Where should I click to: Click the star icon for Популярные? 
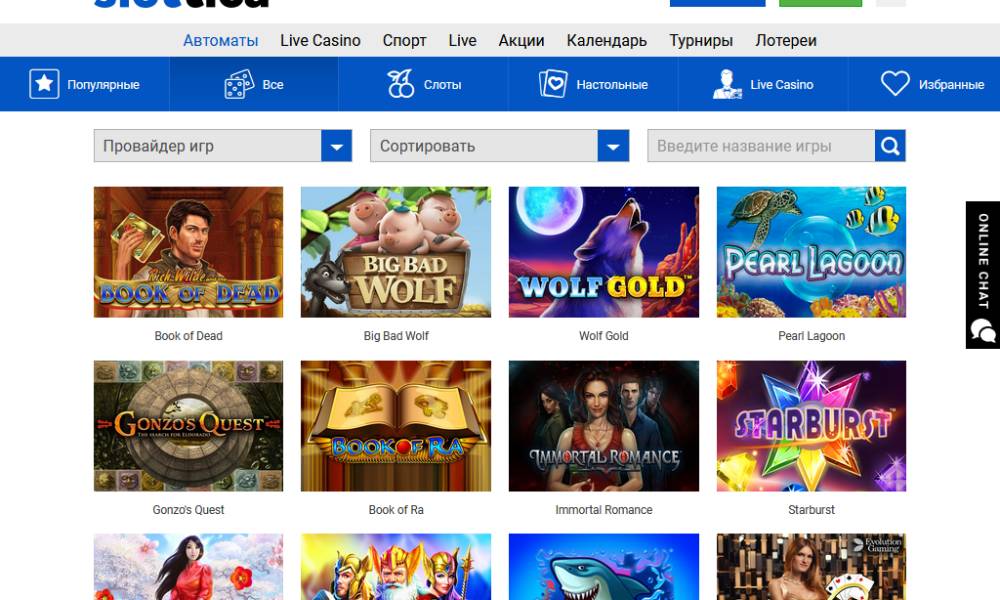44,84
